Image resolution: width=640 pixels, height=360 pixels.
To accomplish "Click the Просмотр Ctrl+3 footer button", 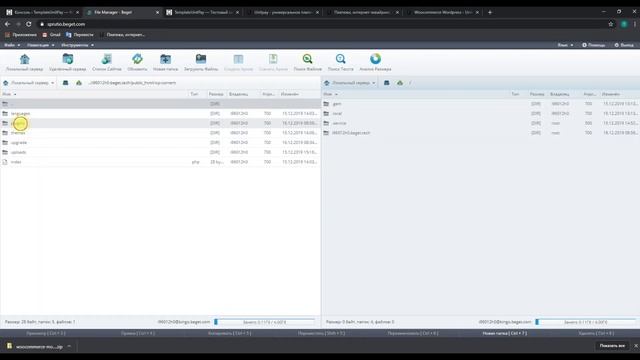I will 46,333.
